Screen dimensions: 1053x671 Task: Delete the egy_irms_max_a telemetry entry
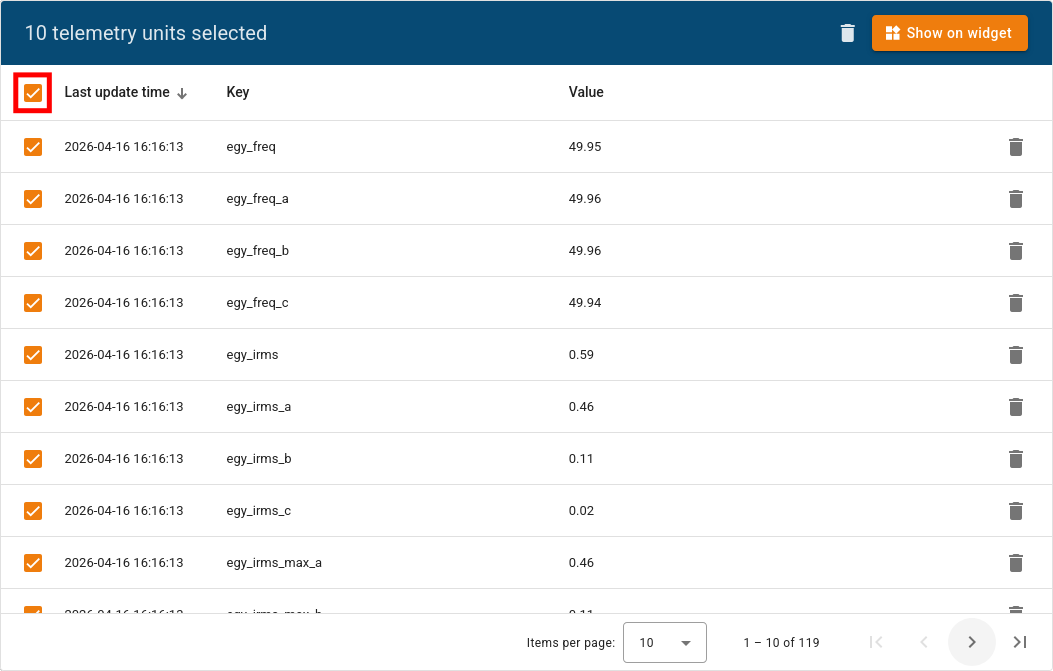pos(1016,563)
